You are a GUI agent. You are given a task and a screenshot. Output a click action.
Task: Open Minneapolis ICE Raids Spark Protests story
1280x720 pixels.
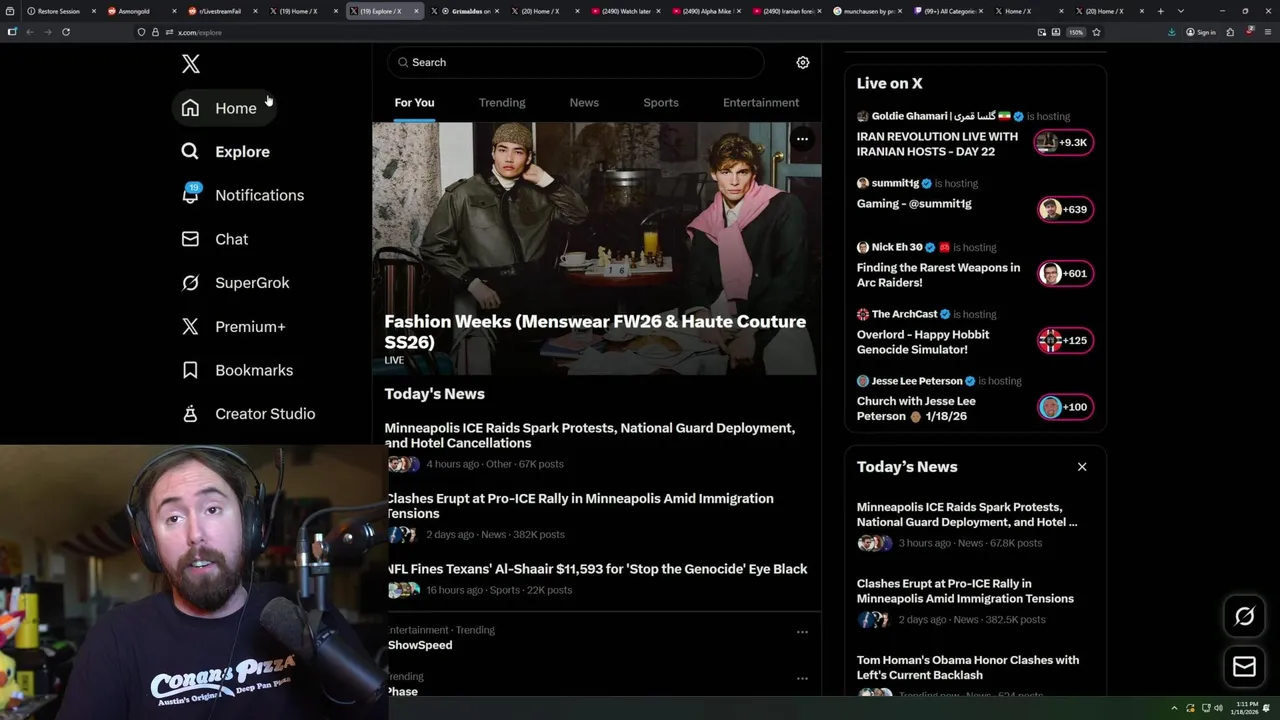590,435
